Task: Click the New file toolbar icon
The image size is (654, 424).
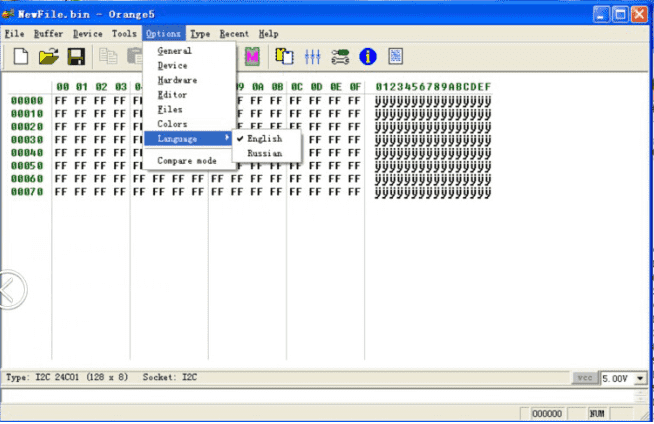Action: (21, 56)
